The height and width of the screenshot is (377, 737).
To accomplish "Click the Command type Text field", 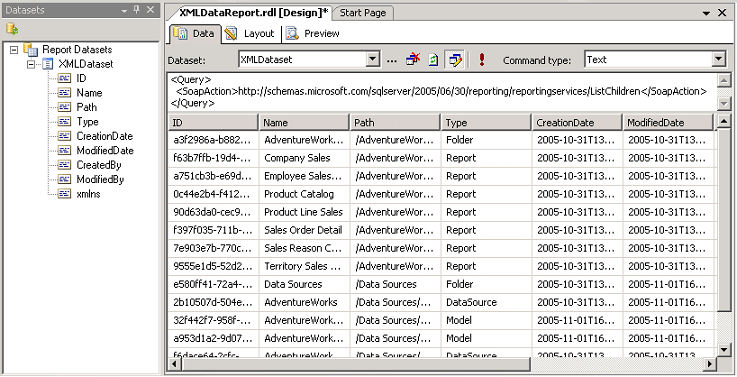I will point(648,59).
